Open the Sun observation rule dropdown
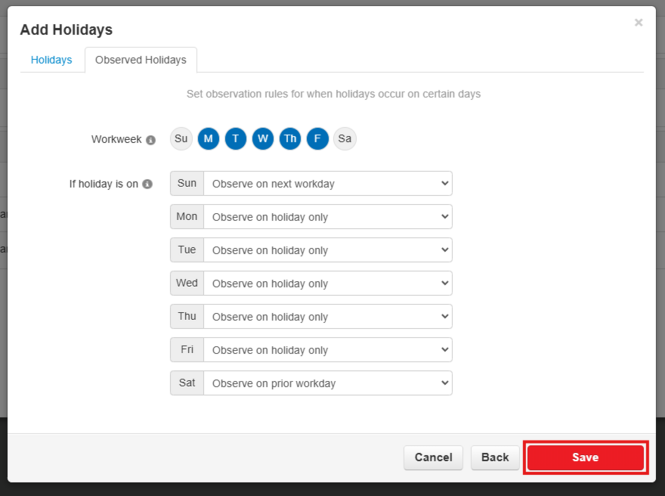Viewport: 665px width, 496px height. (x=327, y=184)
